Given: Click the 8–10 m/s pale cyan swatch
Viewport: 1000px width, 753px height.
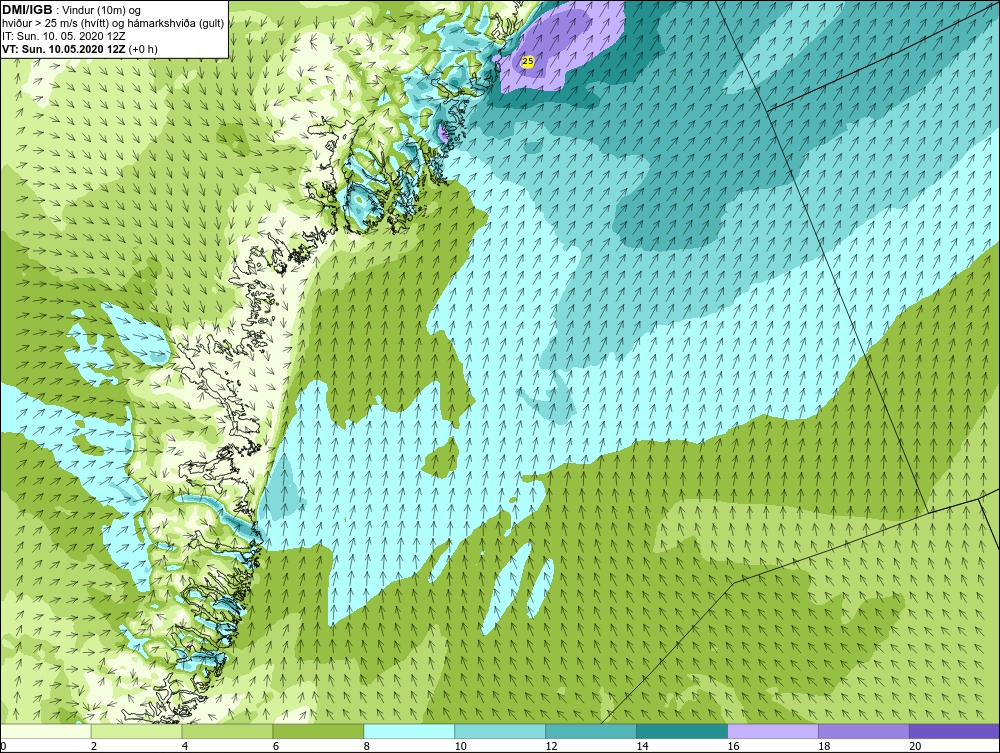Looking at the screenshot, I should click(409, 731).
